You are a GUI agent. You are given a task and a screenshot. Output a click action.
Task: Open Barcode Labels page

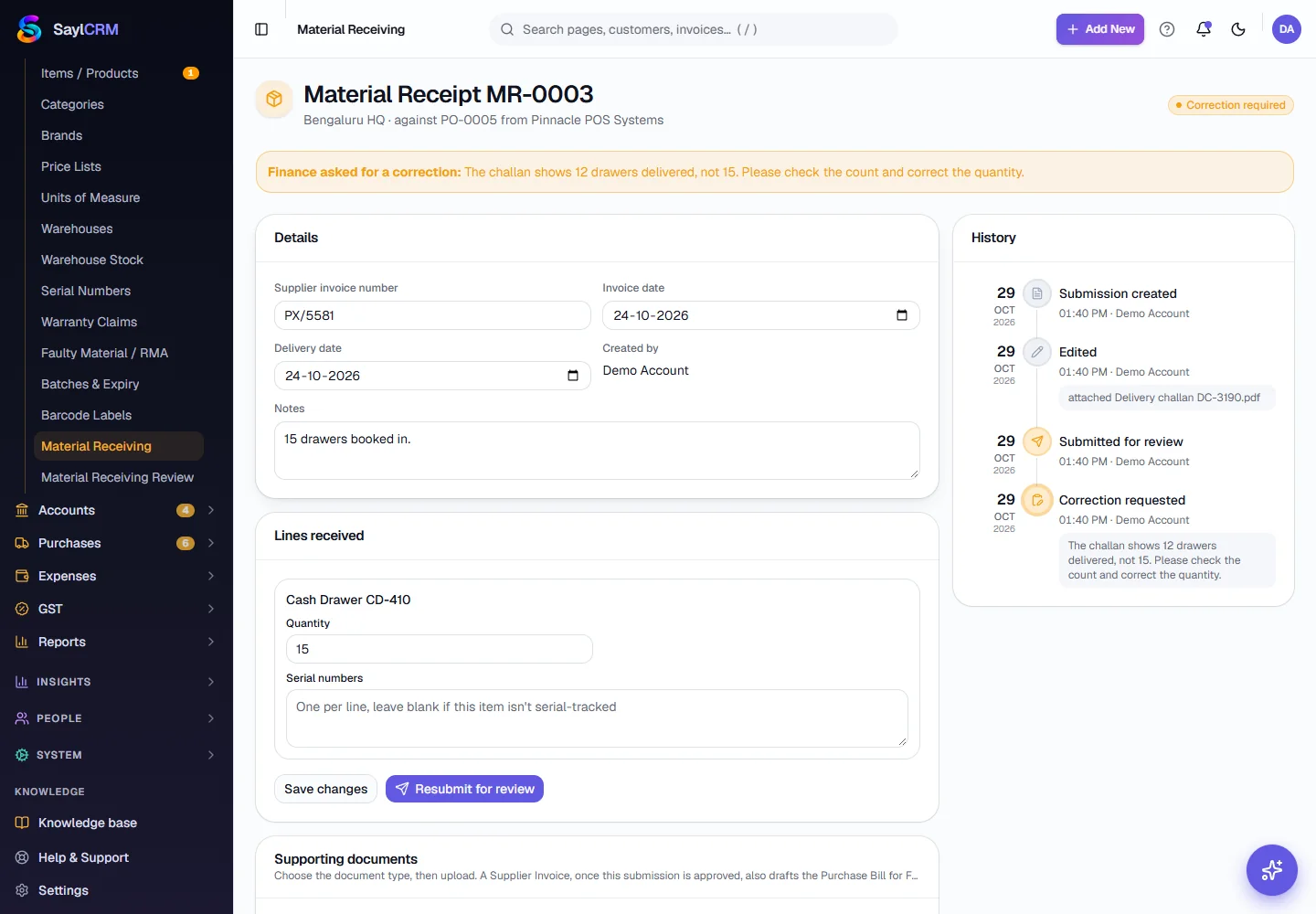[119, 415]
